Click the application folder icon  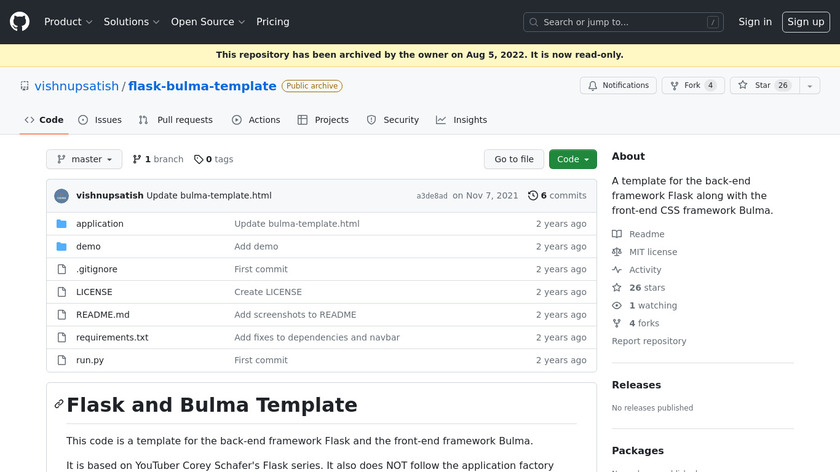click(x=61, y=224)
